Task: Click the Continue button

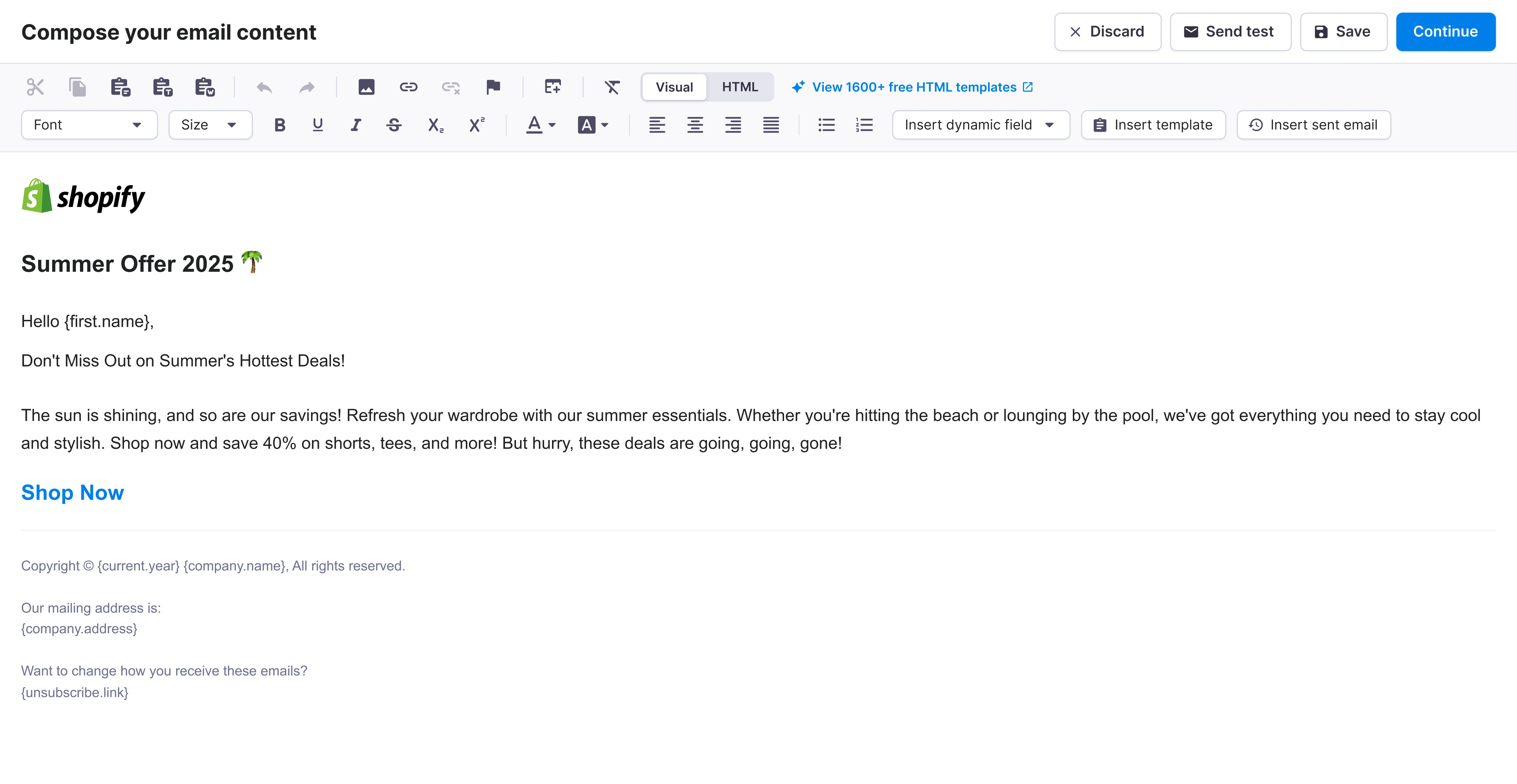Action: [1446, 32]
